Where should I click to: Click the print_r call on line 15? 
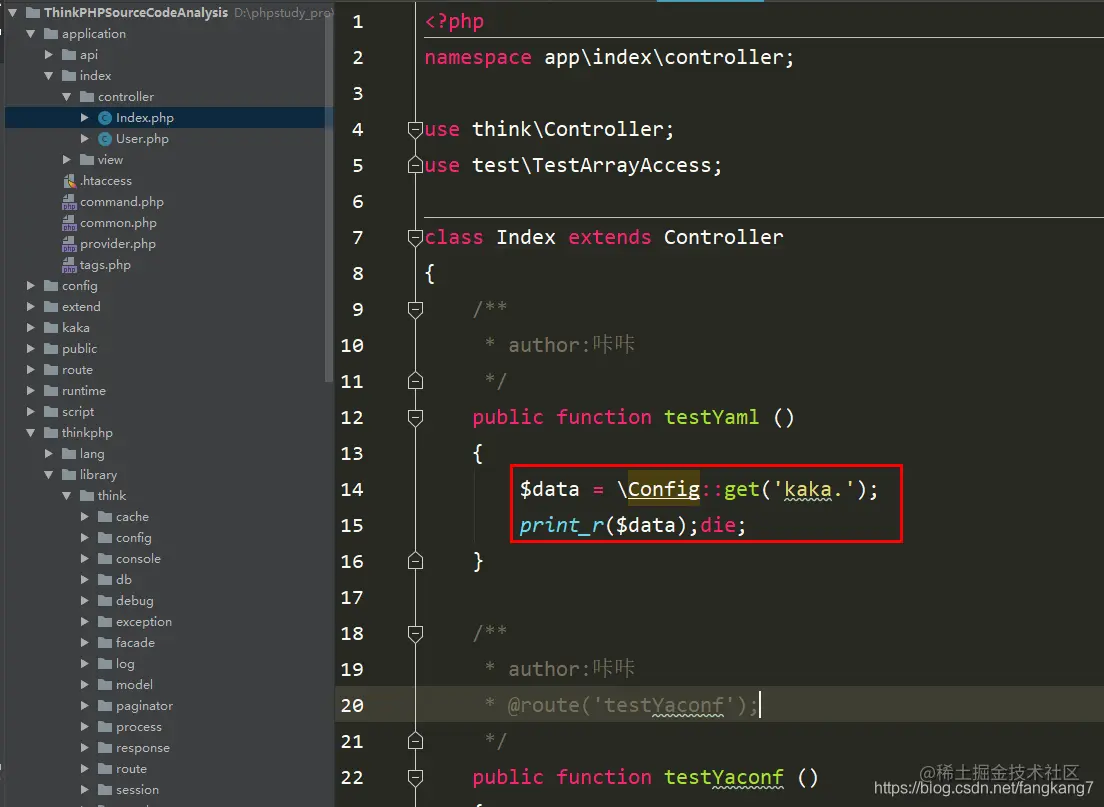click(561, 525)
